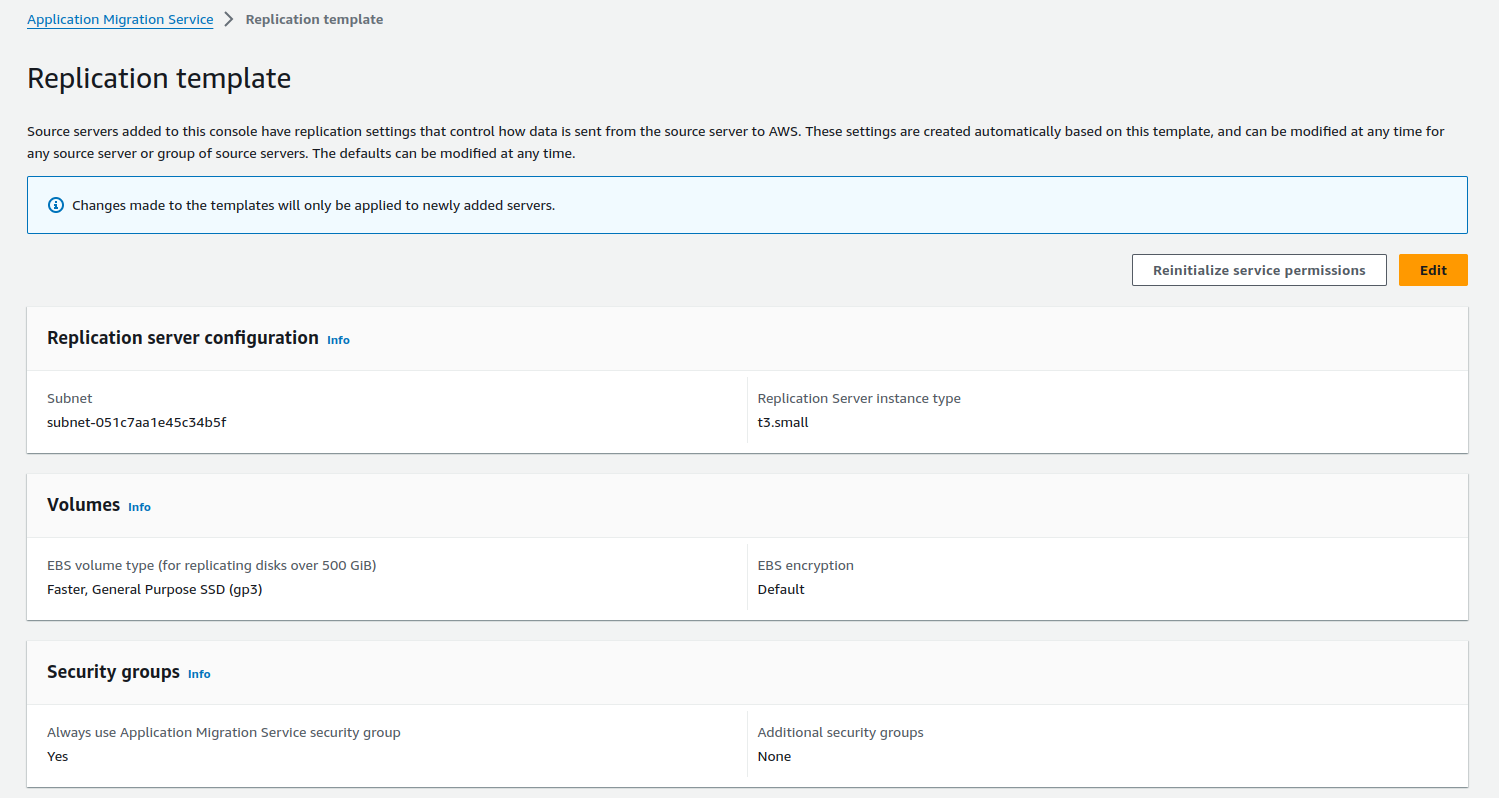1499x798 pixels.
Task: Click the Replication Server instance type label
Action: pyautogui.click(x=859, y=398)
